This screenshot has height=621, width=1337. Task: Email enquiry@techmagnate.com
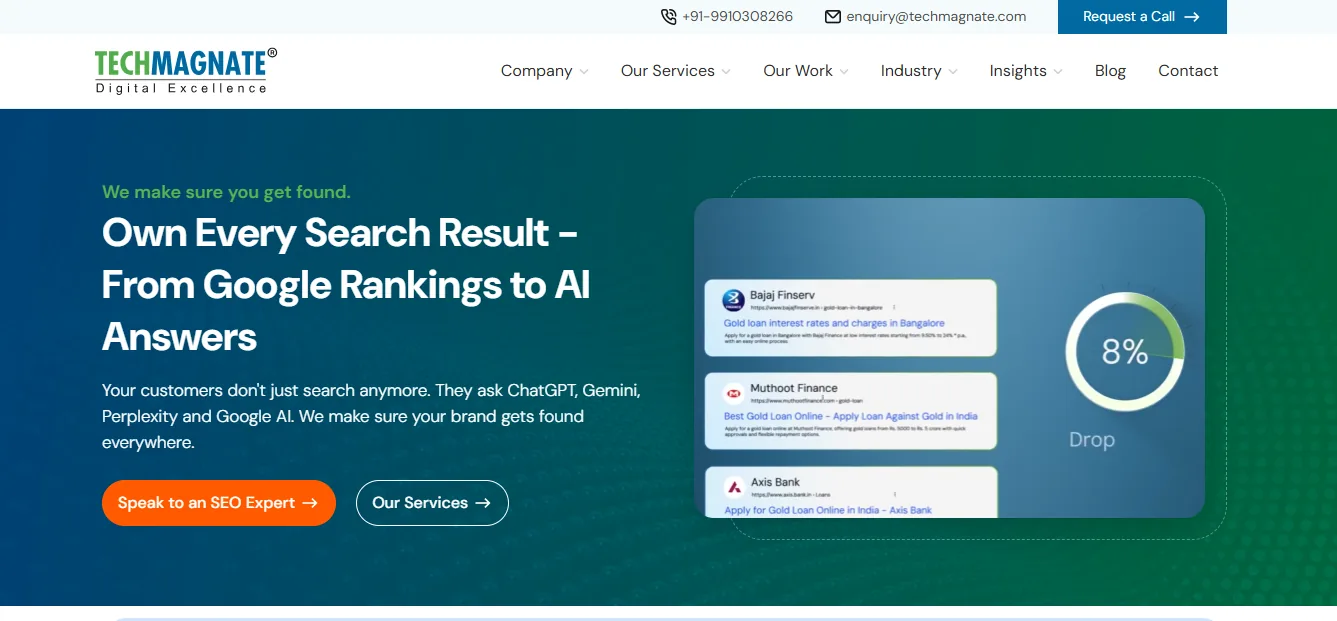[936, 17]
